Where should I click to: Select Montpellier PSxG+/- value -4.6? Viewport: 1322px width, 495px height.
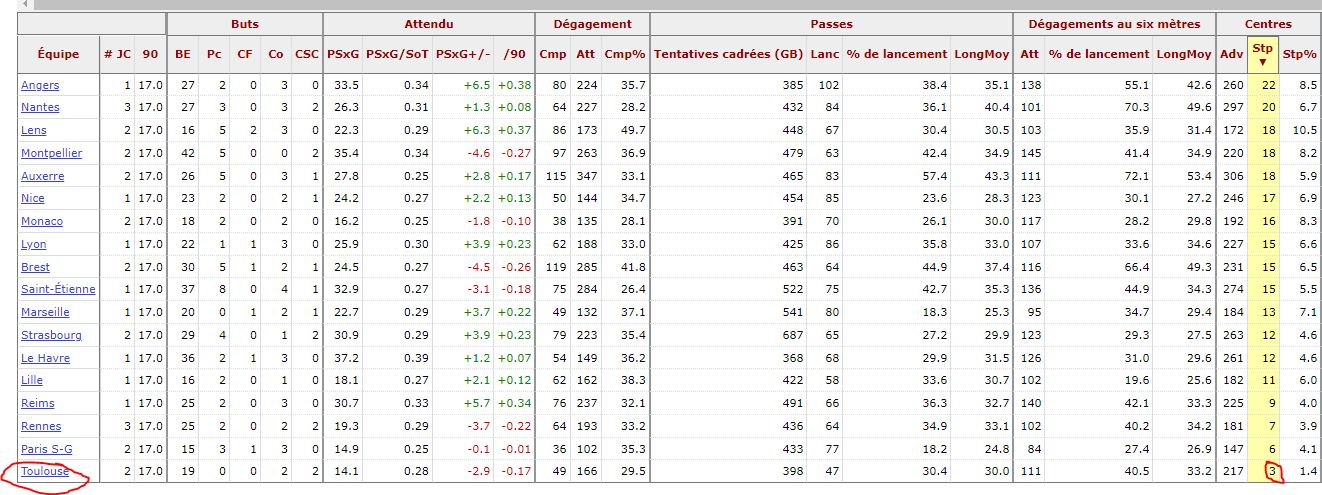(x=477, y=153)
